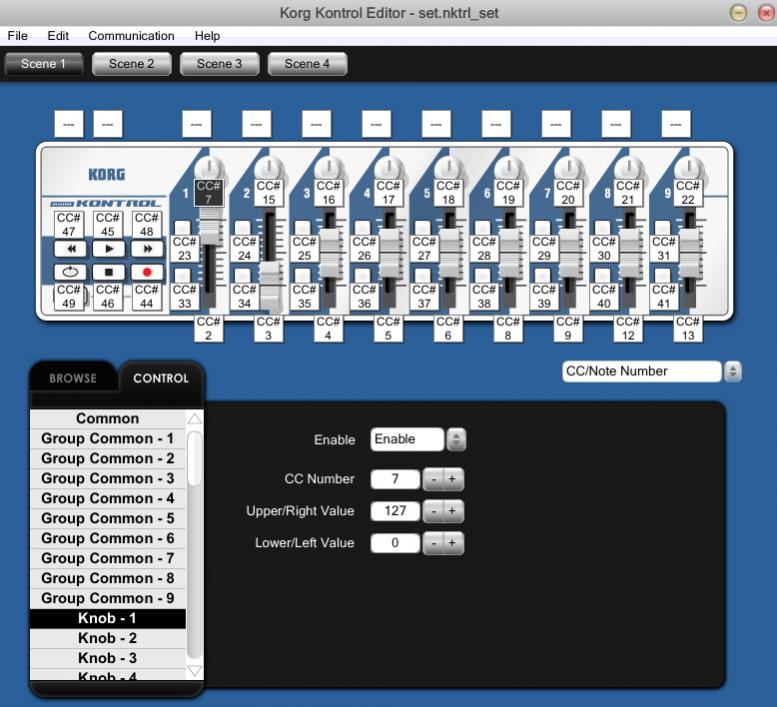Click the channel 9 fader slider
777x707 pixels.
[690, 253]
